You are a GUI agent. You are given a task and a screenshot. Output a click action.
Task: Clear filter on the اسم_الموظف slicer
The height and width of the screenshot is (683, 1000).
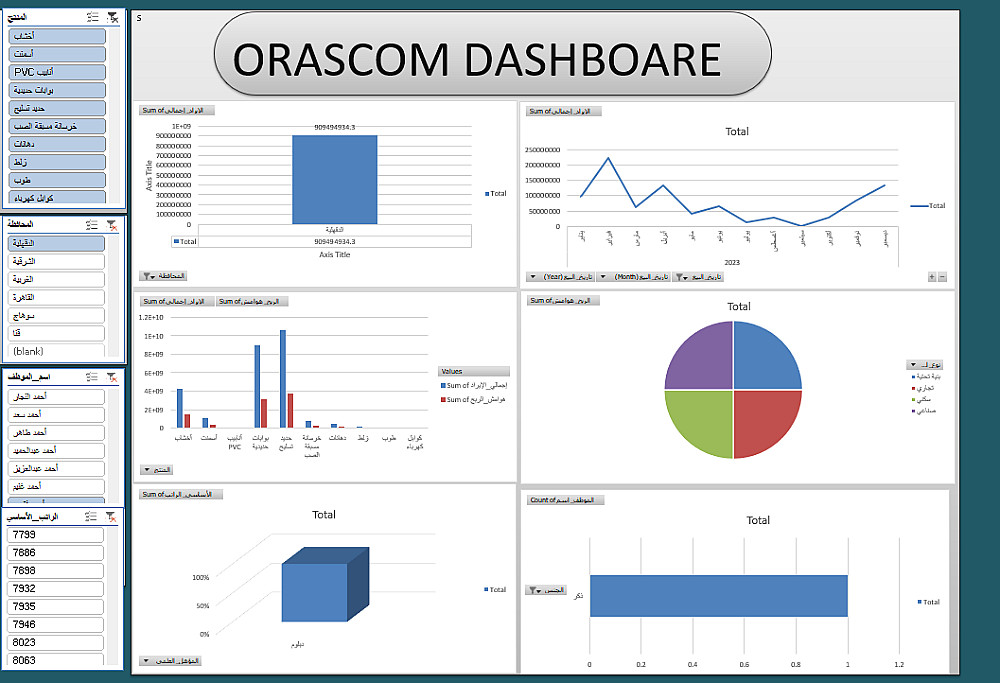[112, 377]
